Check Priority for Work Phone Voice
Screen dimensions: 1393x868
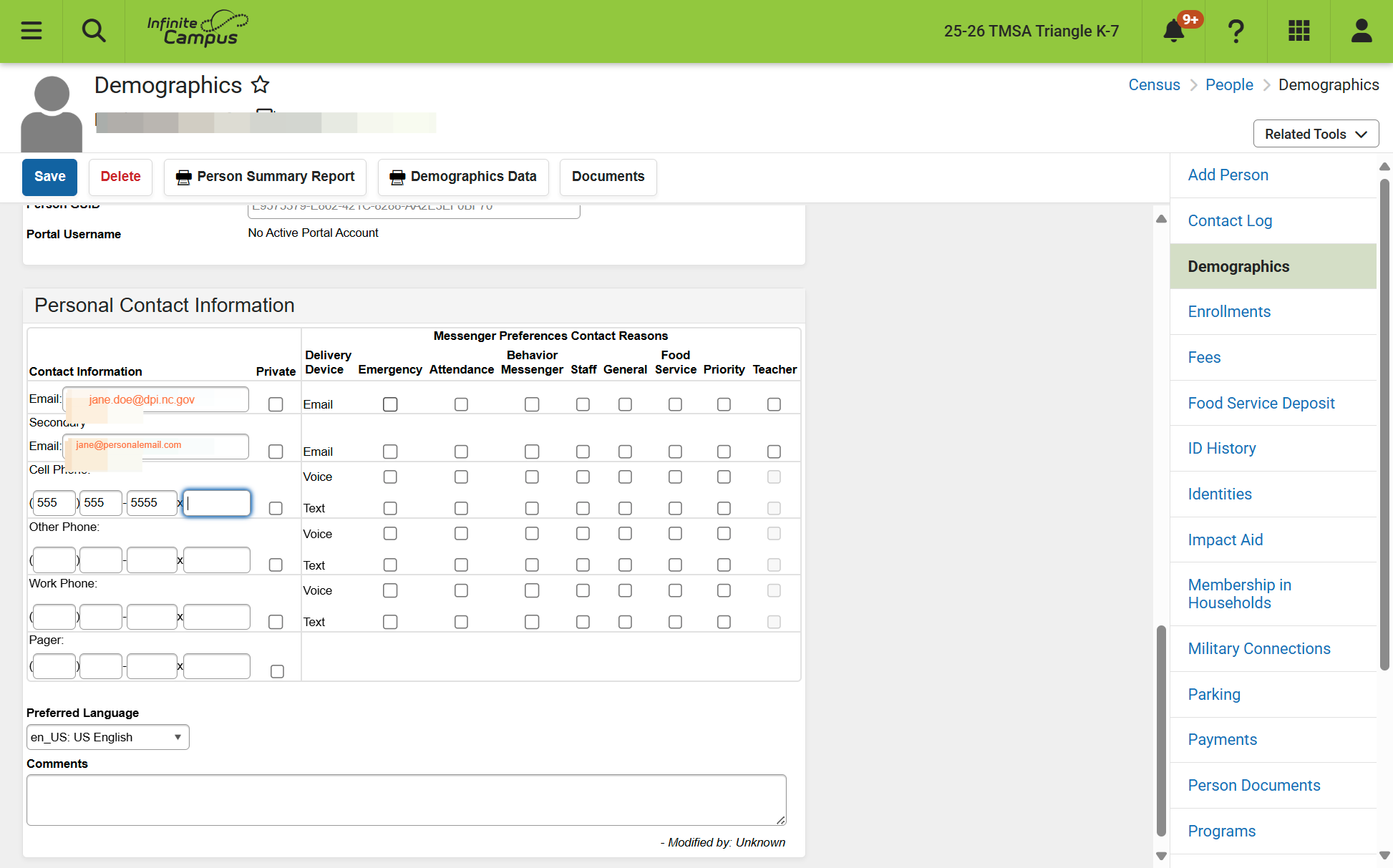[x=724, y=590]
